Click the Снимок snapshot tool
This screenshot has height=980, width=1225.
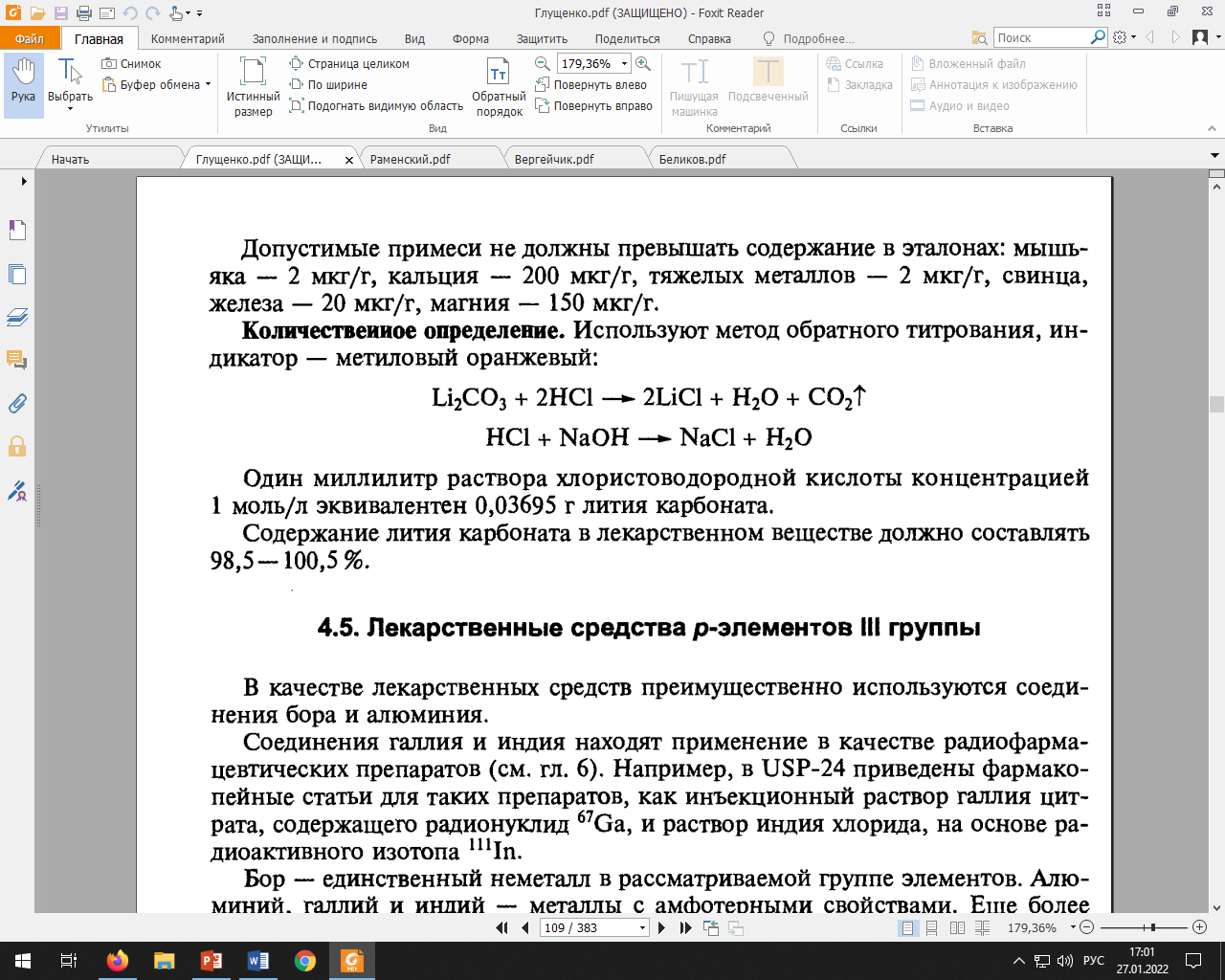[131, 64]
